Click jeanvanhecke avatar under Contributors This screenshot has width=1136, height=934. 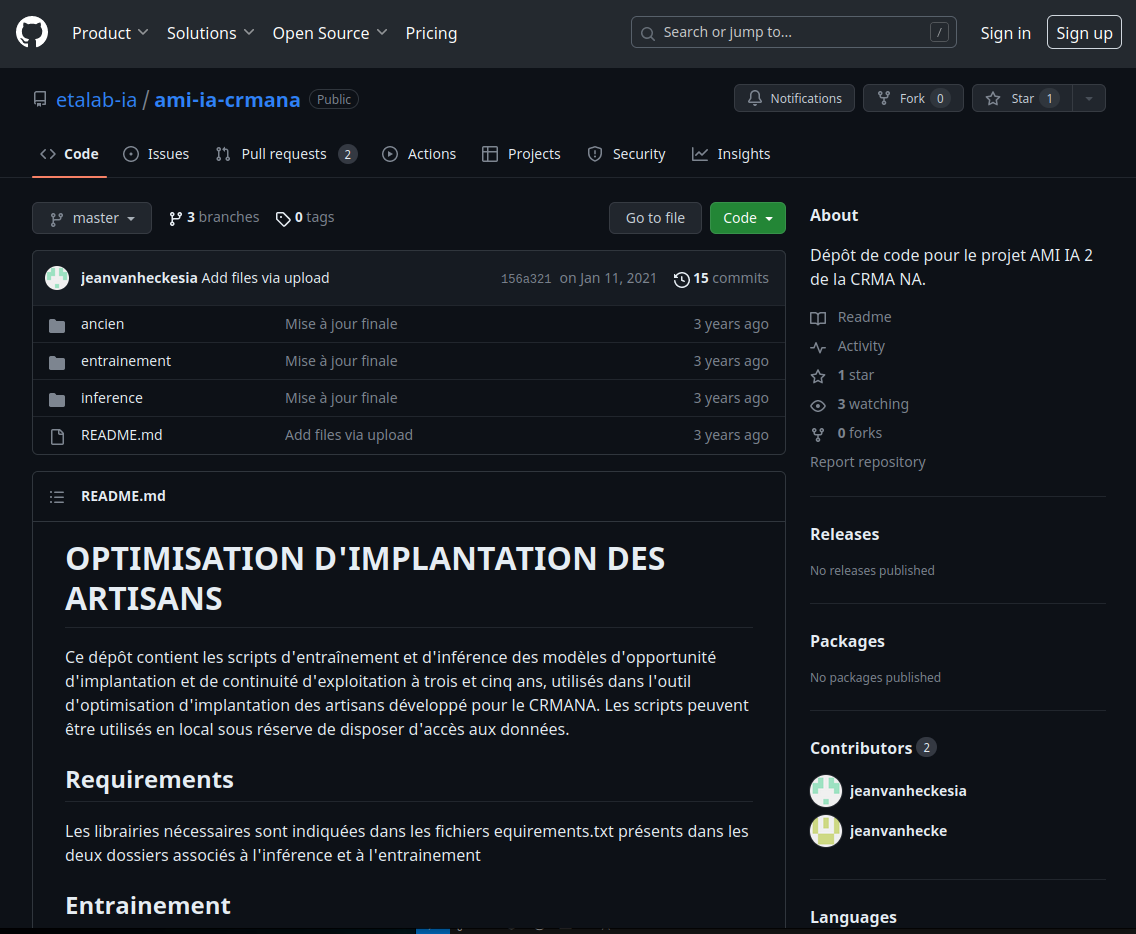coord(826,830)
